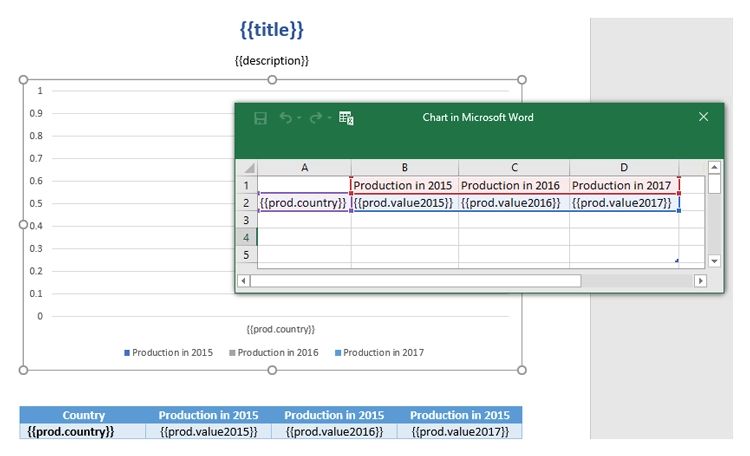Select row 3 header
This screenshot has height=456, width=750.
point(247,220)
